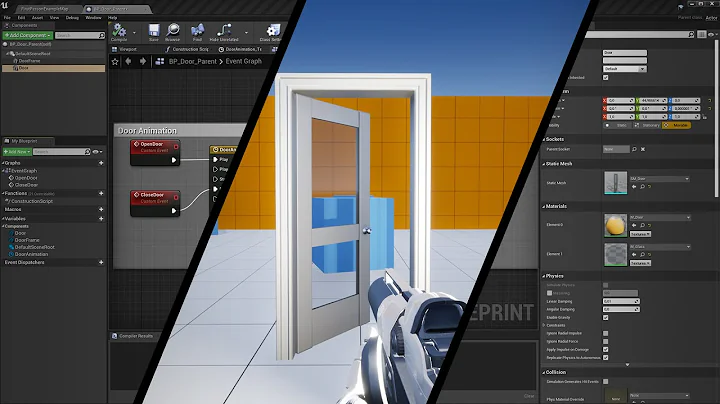Open the Window menu
The width and height of the screenshot is (720, 404).
(x=93, y=17)
